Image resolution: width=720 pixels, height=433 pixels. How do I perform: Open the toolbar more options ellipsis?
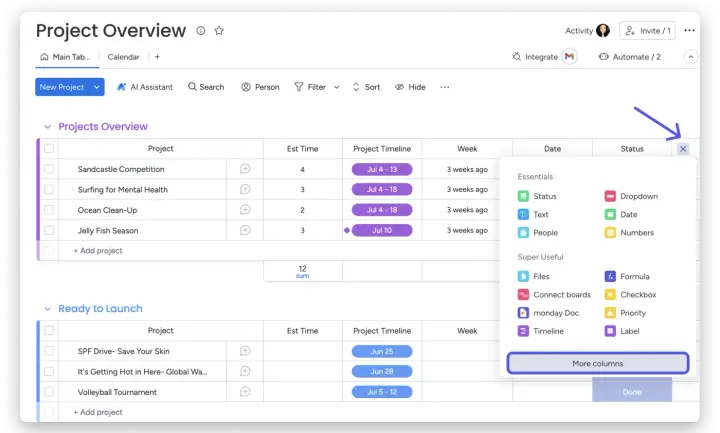coord(444,87)
